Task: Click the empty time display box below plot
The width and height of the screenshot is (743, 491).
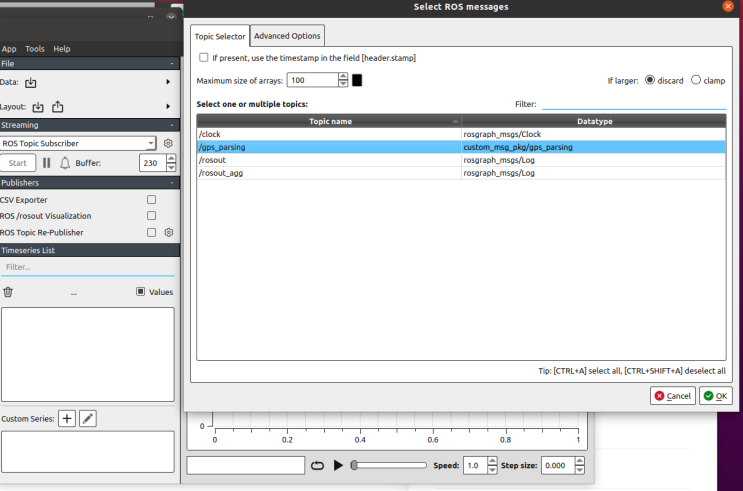Action: (245, 465)
